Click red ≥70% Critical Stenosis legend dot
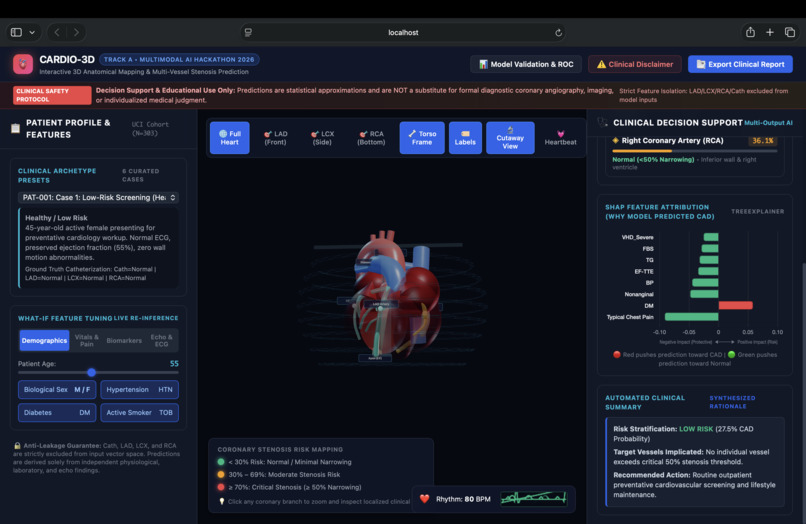This screenshot has width=806, height=524. 221,487
